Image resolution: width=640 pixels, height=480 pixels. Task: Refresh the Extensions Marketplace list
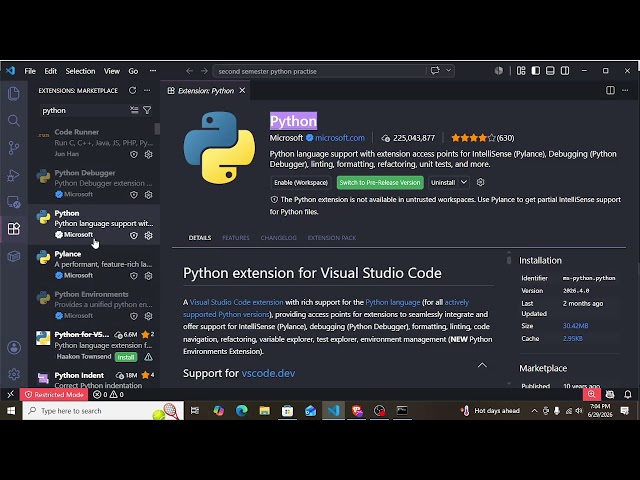pos(132,90)
